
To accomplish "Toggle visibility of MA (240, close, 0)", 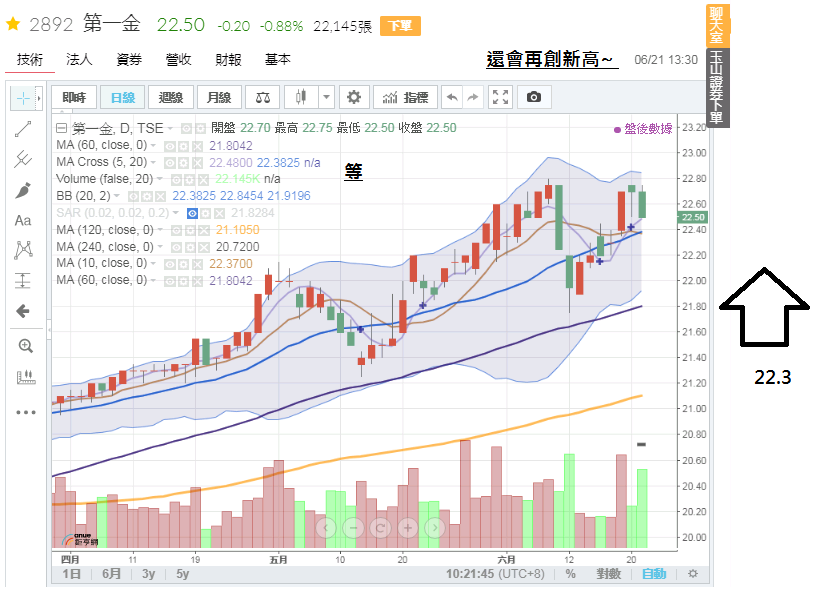I will coord(176,247).
